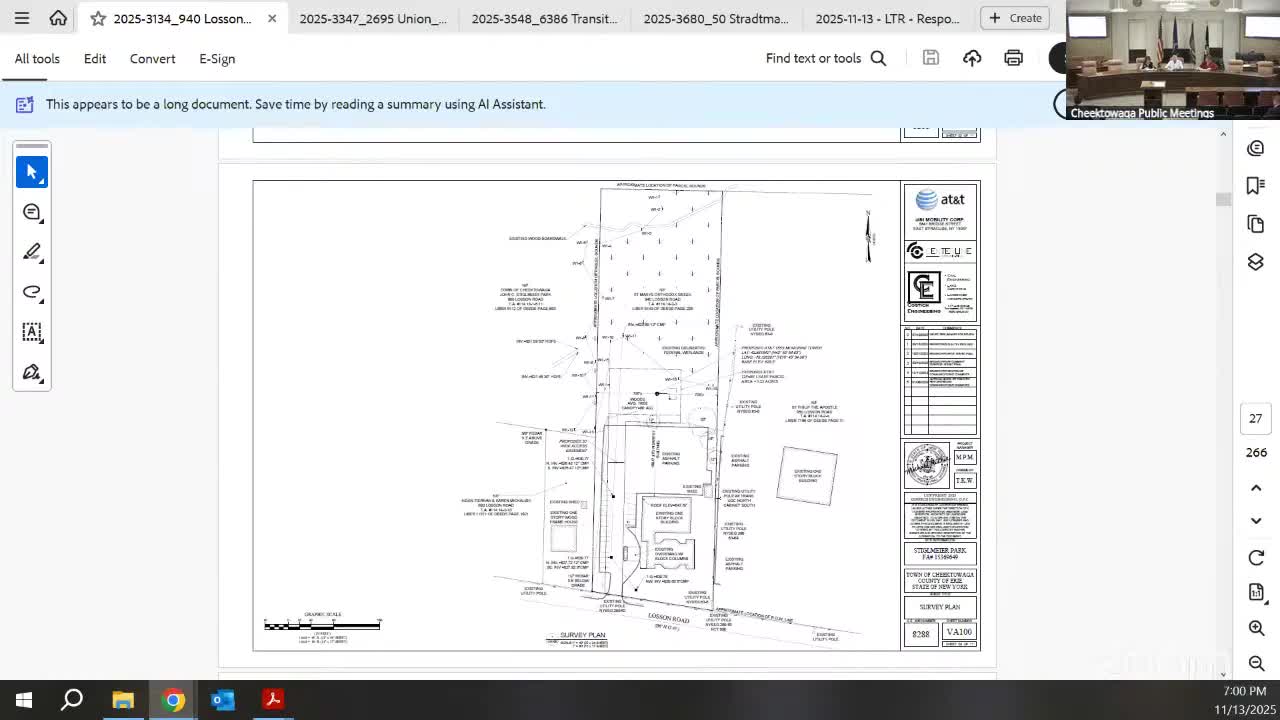Click the graphic scale bar on drawing
Image resolution: width=1280 pixels, height=720 pixels.
click(x=322, y=625)
